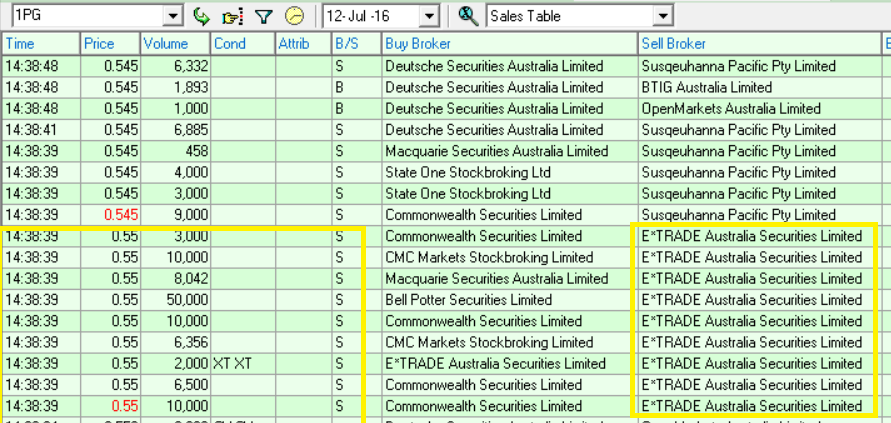
Task: Open the 12-Jul-16 date dropdown arrow
Action: pos(429,16)
